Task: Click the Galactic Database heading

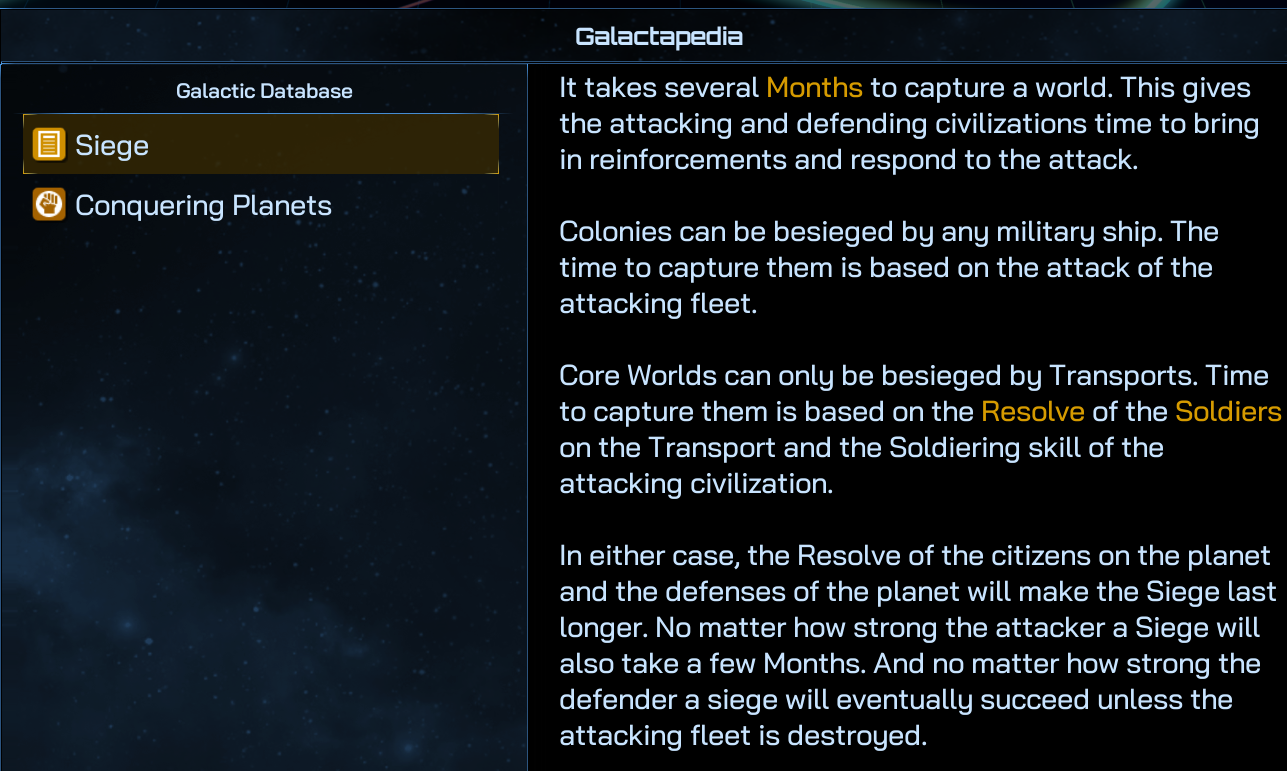Action: click(264, 91)
